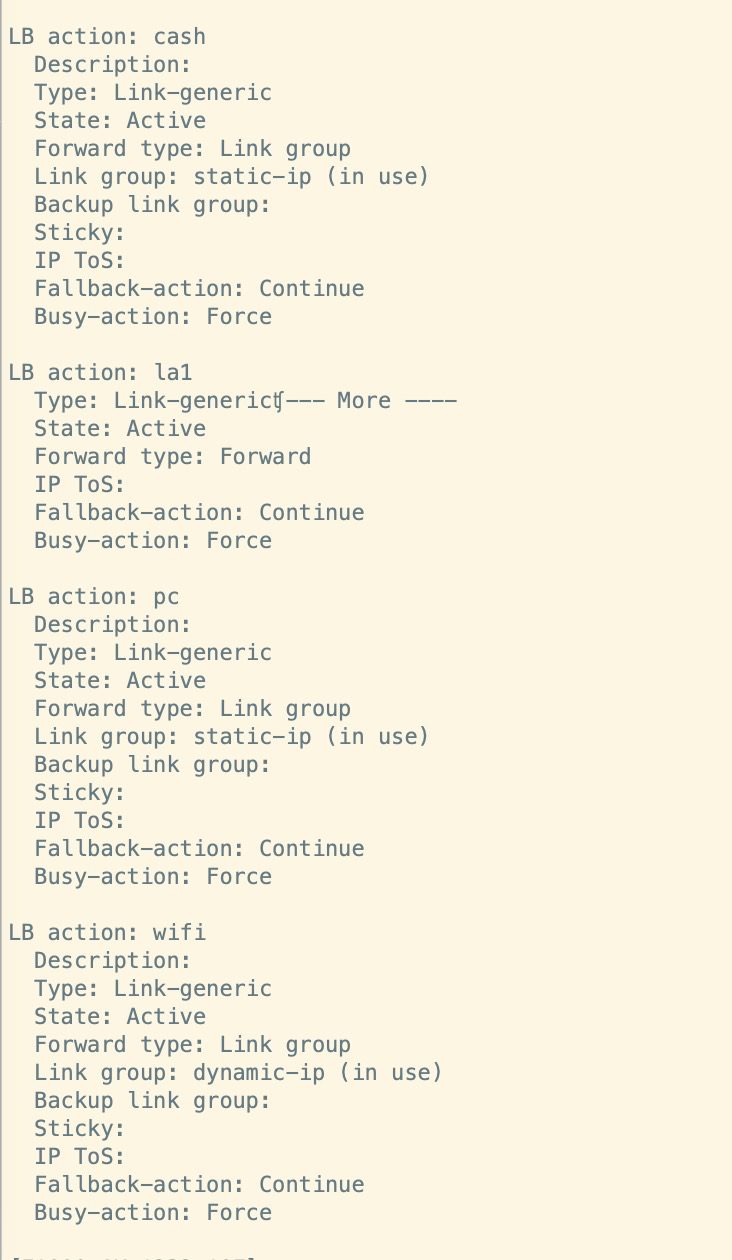This screenshot has height=1260, width=732.
Task: Click the Description line under cash action
Action: pyautogui.click(x=112, y=65)
